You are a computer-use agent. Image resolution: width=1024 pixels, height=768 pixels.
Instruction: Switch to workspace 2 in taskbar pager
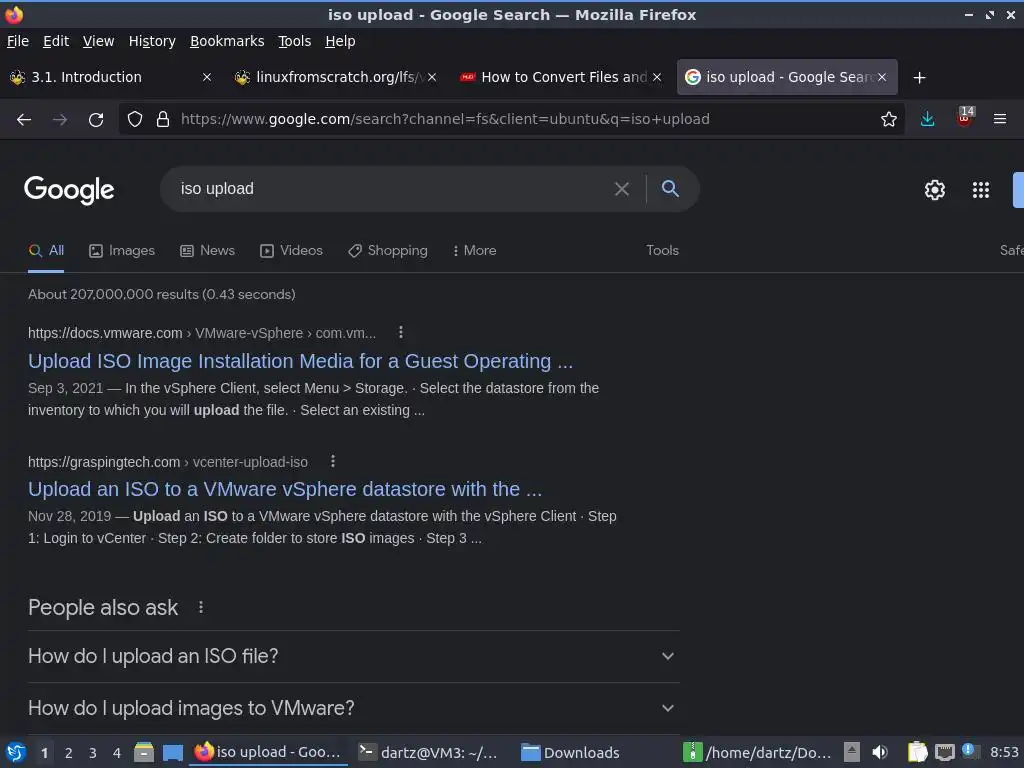pyautogui.click(x=69, y=754)
